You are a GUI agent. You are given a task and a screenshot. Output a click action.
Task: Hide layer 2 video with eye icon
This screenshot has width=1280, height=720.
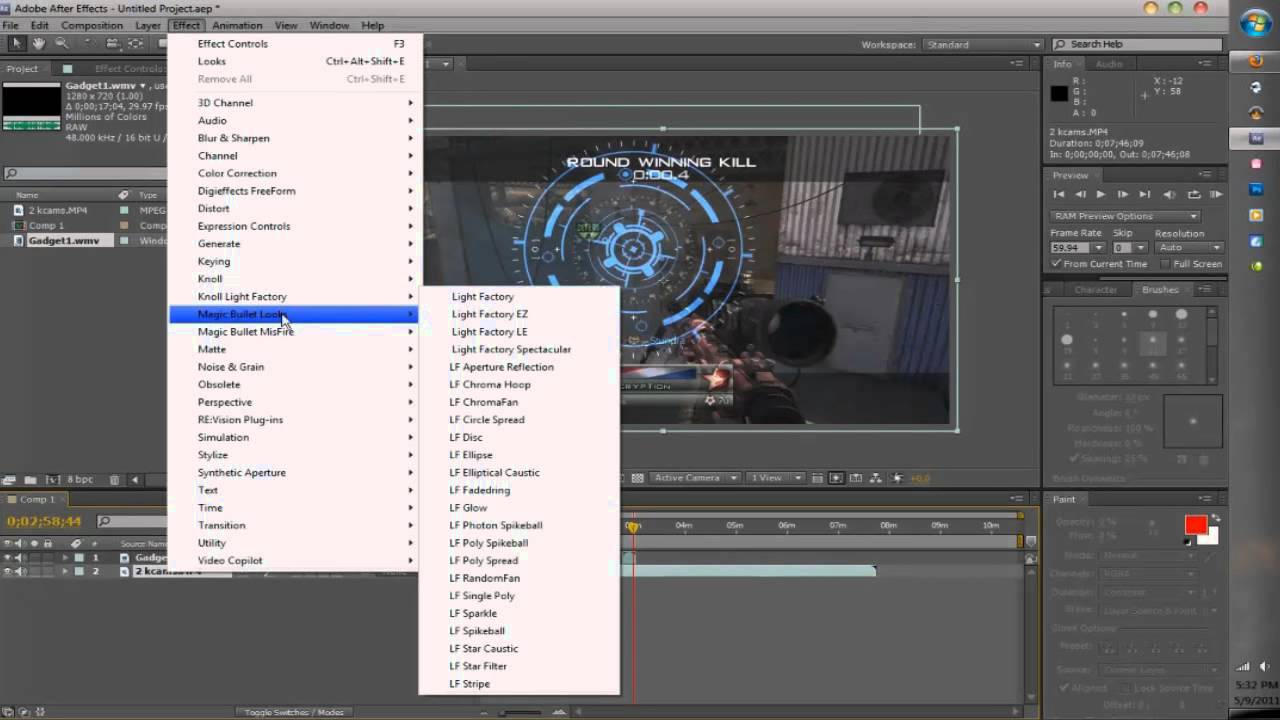point(8,572)
